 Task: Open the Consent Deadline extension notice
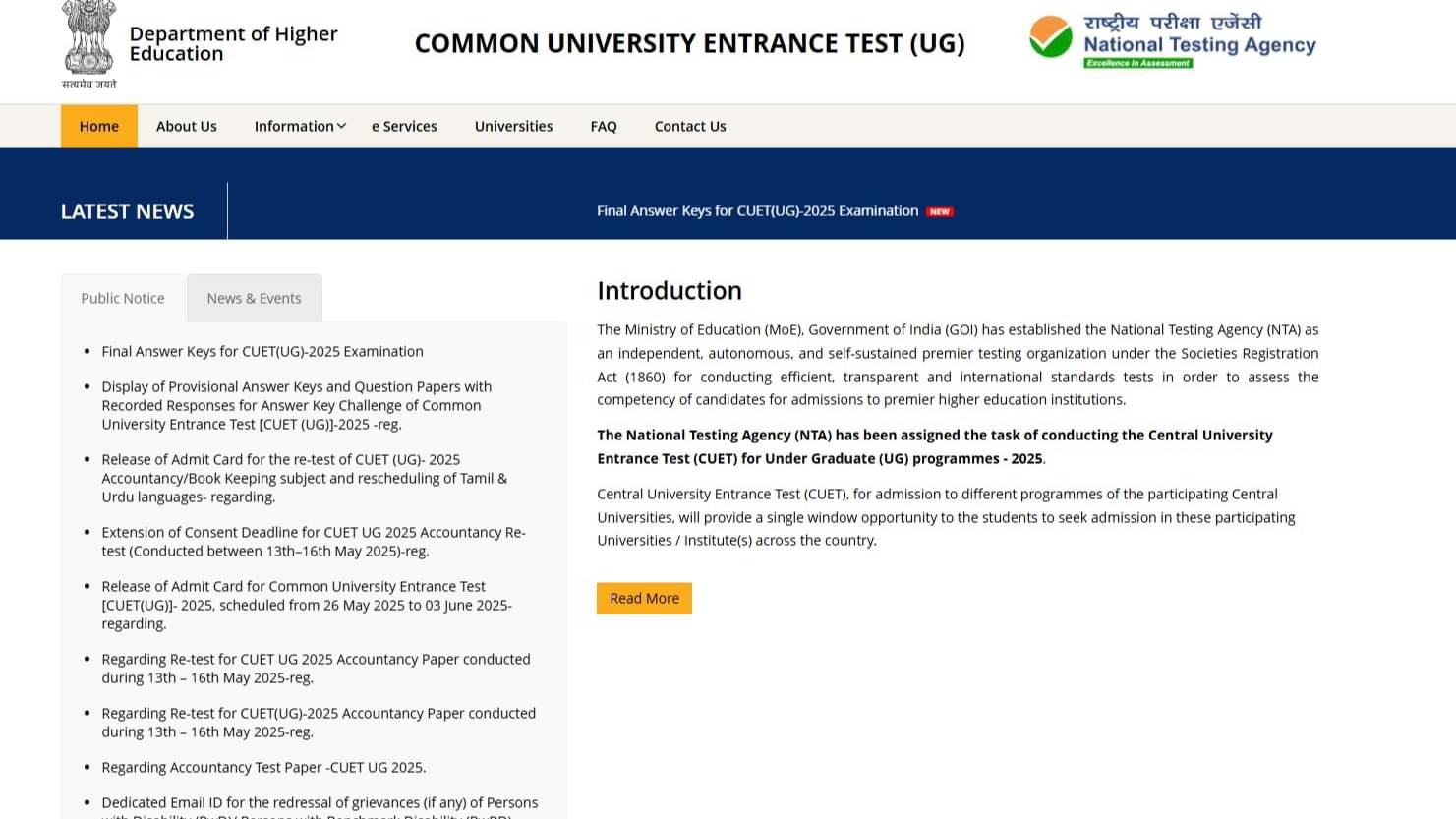tap(314, 541)
